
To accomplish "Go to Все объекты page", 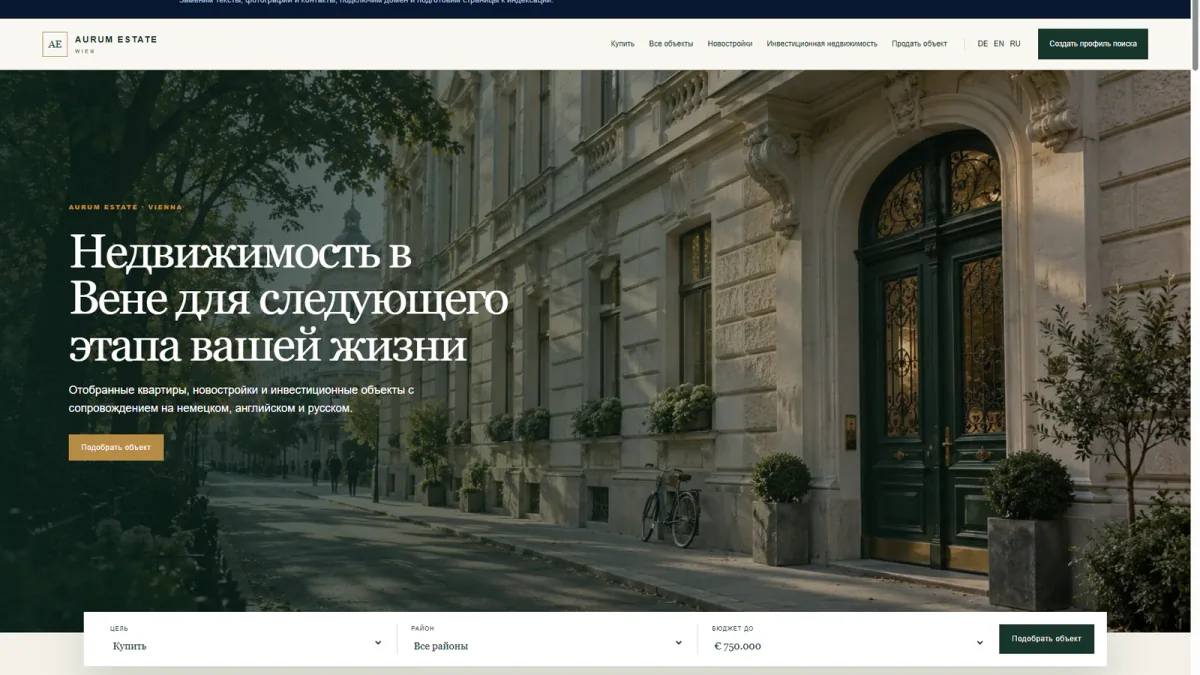I will point(671,44).
